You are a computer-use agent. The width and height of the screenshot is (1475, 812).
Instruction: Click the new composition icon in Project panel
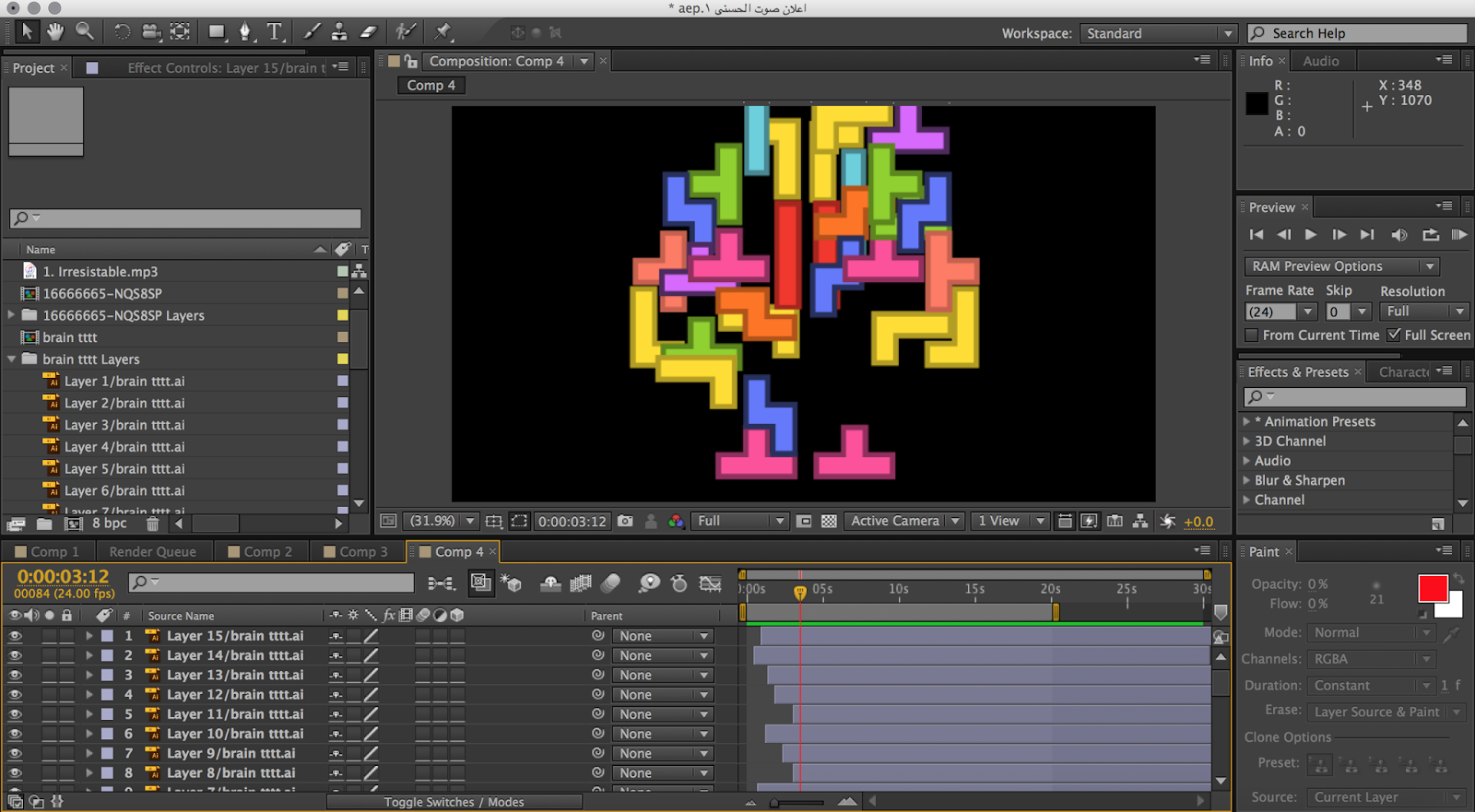pyautogui.click(x=74, y=524)
